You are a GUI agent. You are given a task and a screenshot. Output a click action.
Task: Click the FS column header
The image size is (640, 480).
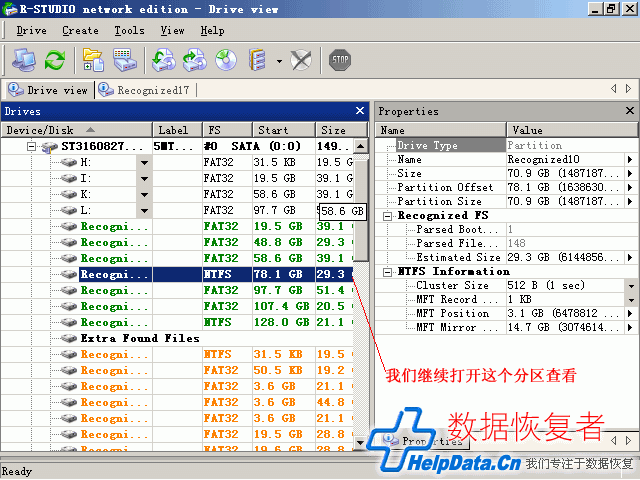pos(227,130)
